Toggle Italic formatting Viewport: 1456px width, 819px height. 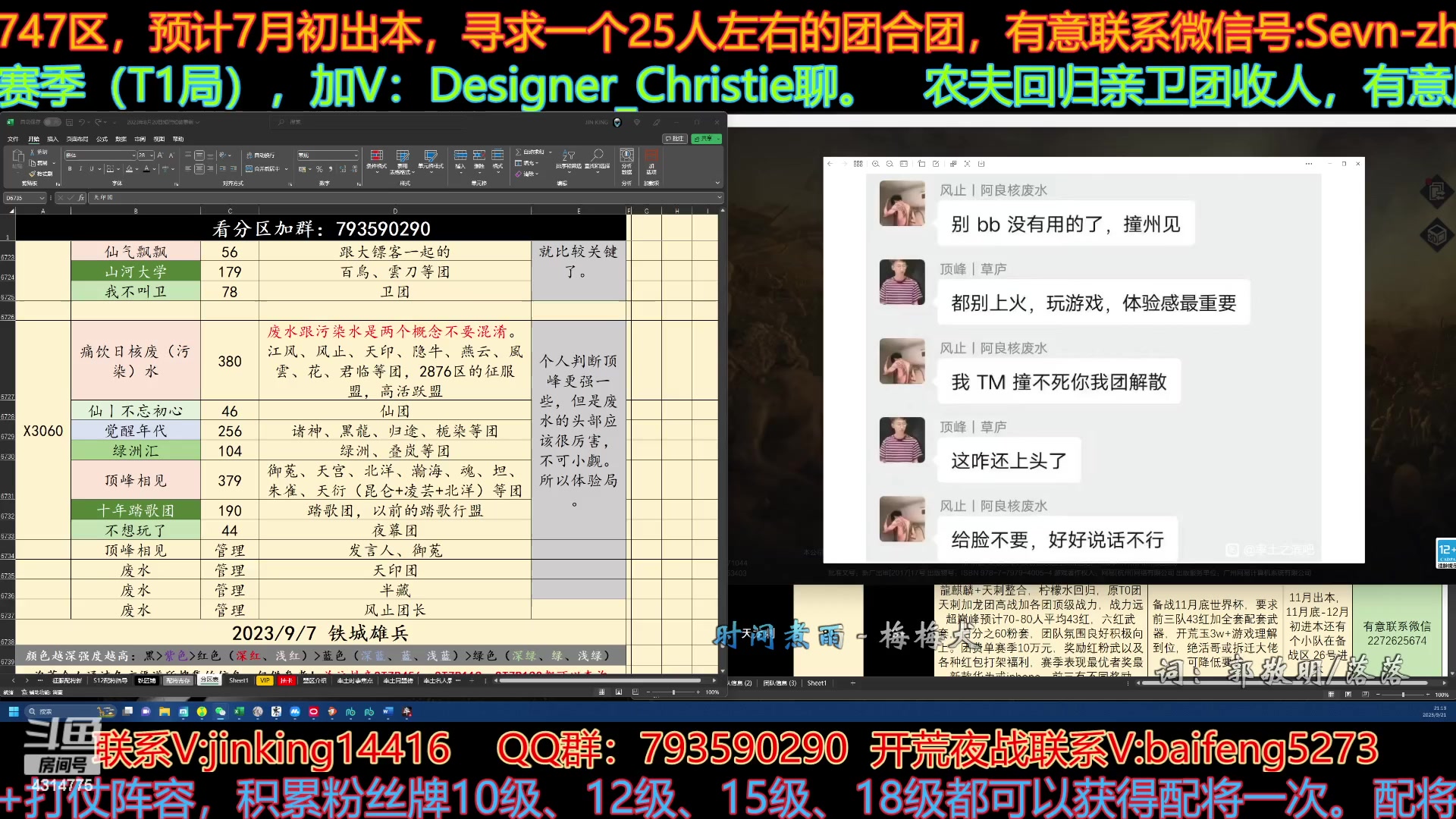(80, 168)
